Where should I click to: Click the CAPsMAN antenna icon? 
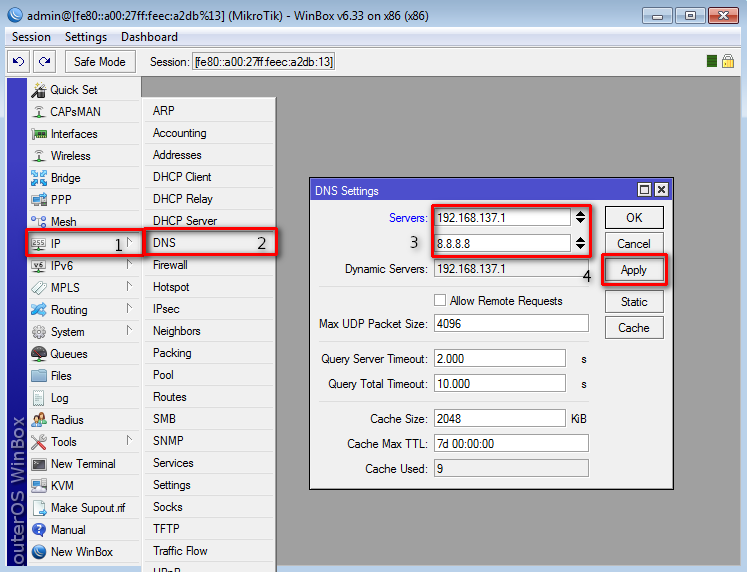coord(39,111)
